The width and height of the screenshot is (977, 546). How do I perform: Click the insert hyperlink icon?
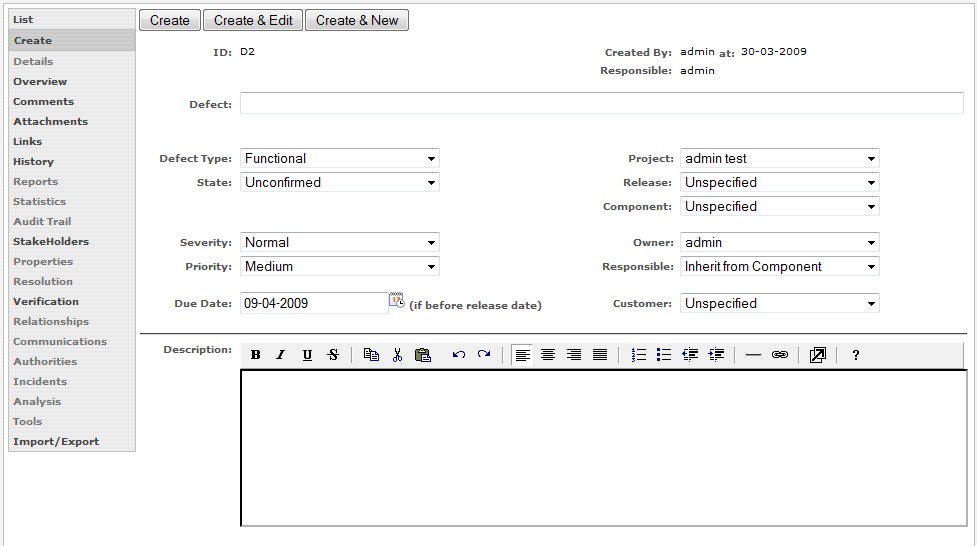pyautogui.click(x=780, y=355)
